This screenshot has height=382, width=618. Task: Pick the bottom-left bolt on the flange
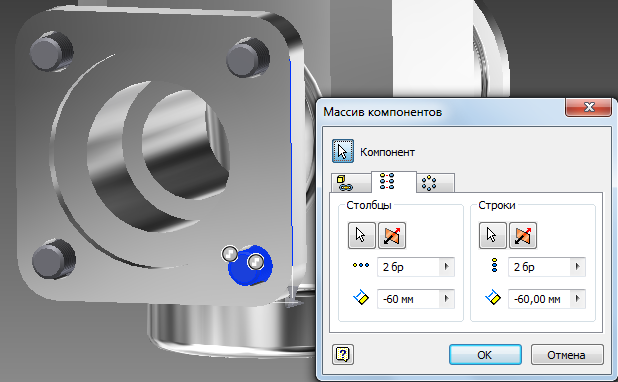tap(53, 259)
